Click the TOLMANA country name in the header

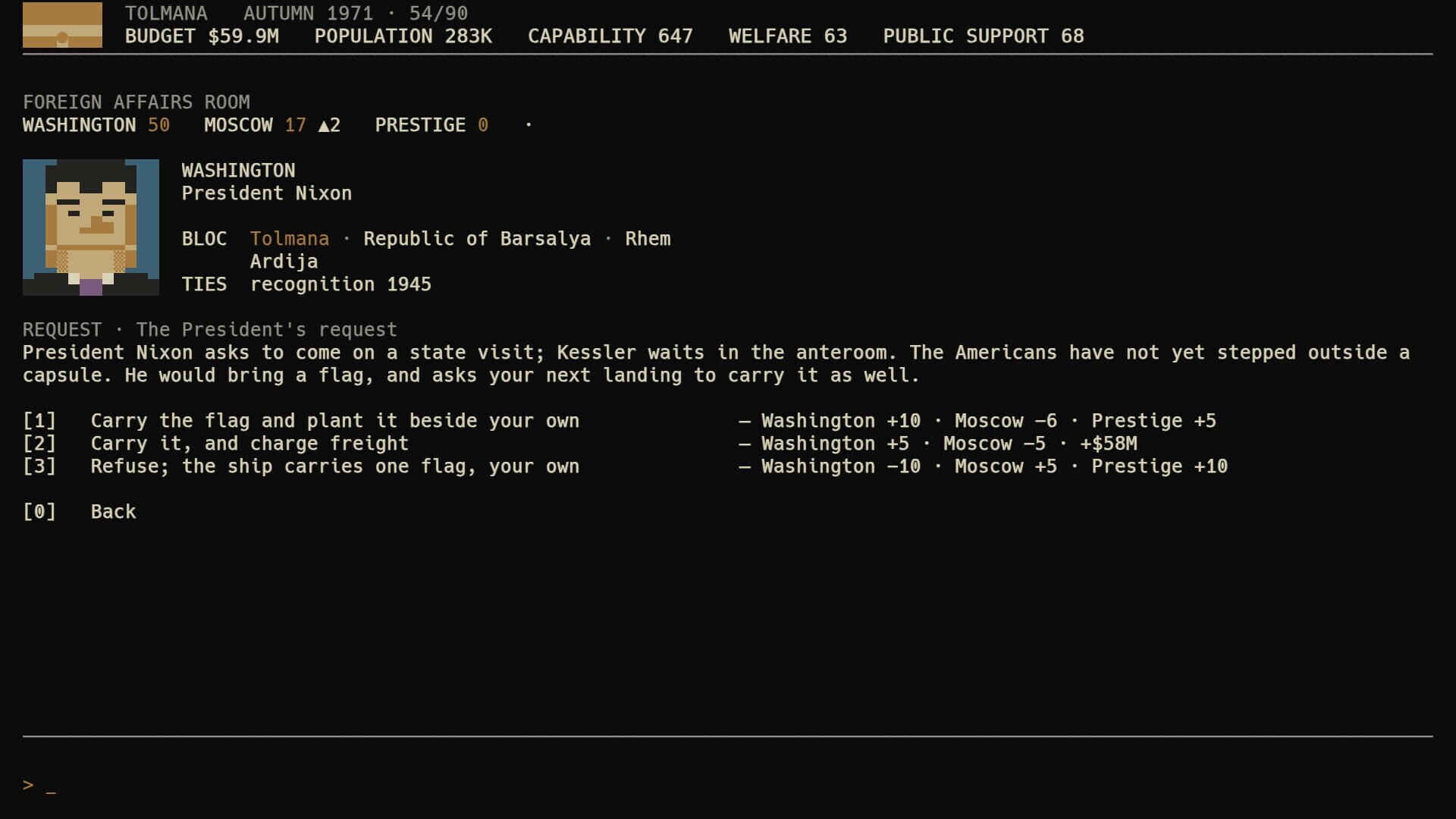166,14
